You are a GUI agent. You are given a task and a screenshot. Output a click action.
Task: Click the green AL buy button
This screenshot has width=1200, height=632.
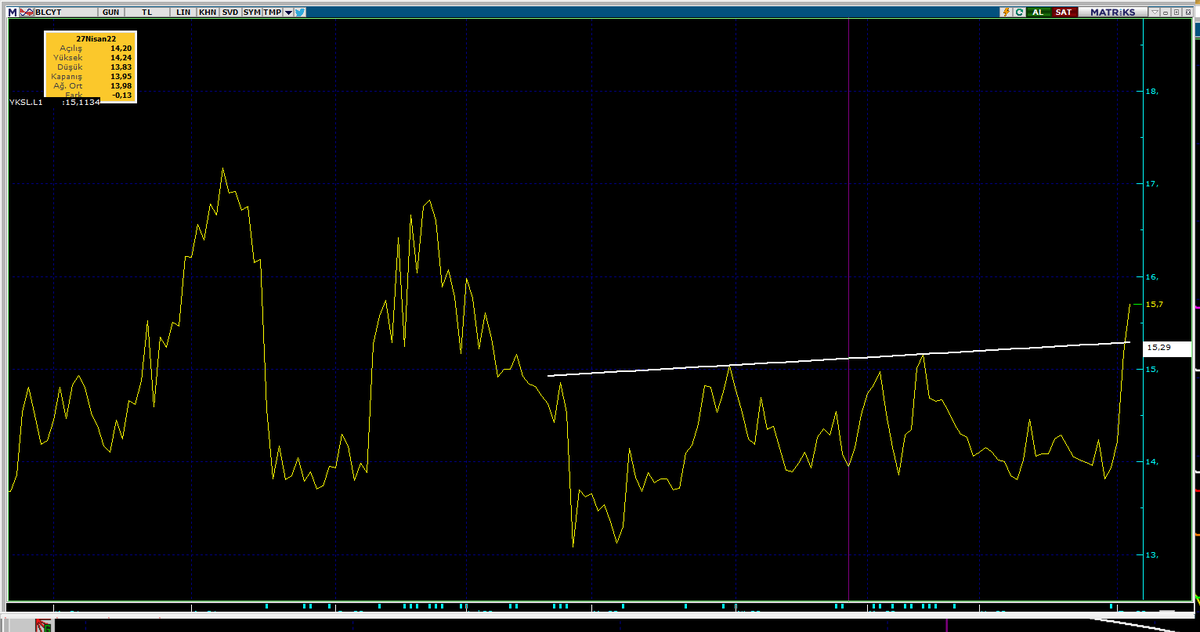click(x=1038, y=12)
